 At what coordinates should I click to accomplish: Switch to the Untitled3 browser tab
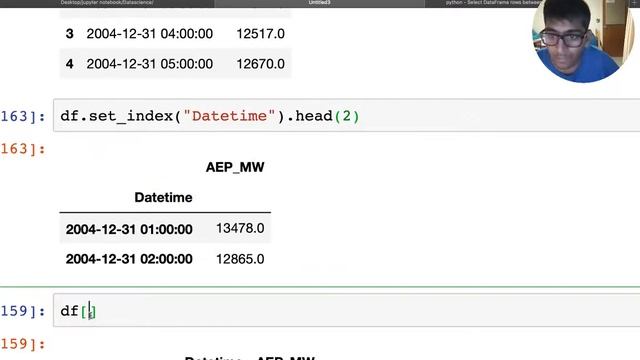point(319,3)
